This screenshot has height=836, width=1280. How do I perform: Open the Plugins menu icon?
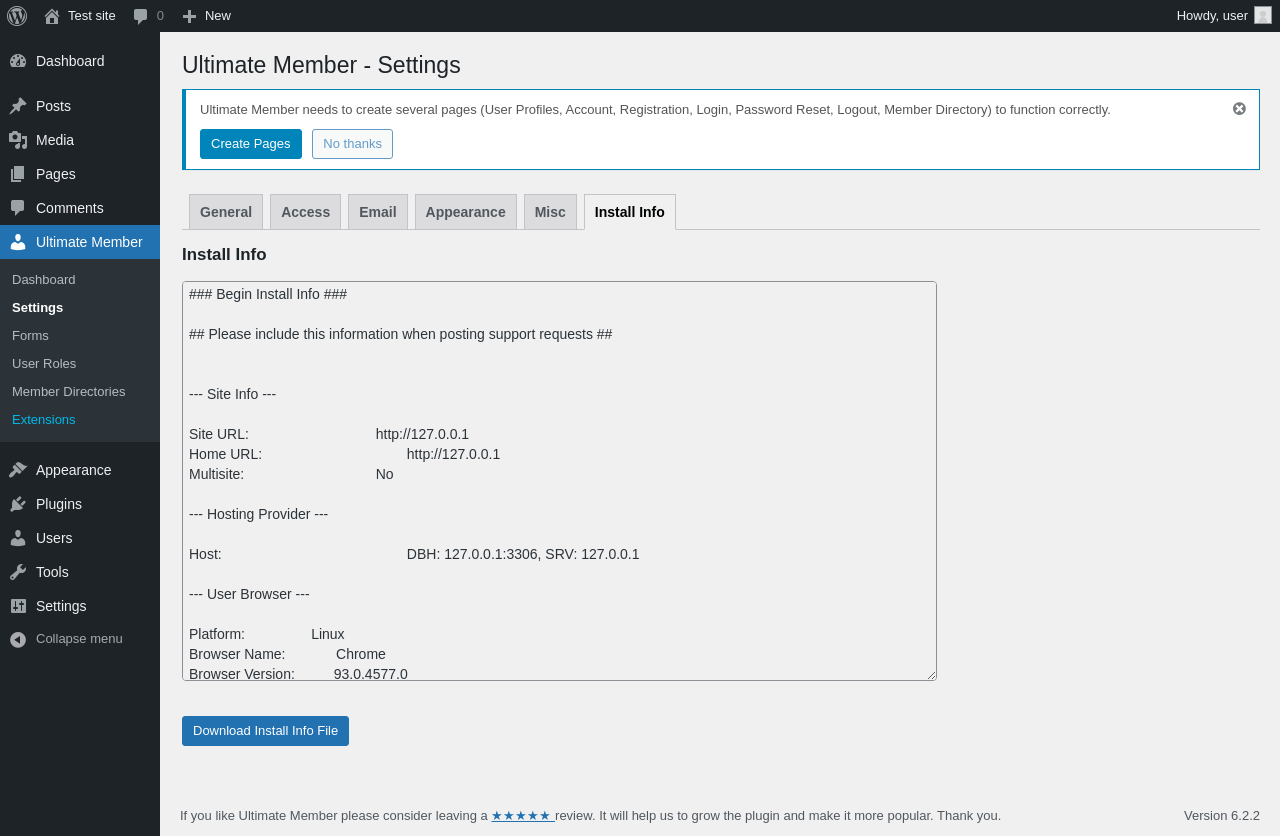(x=18, y=504)
